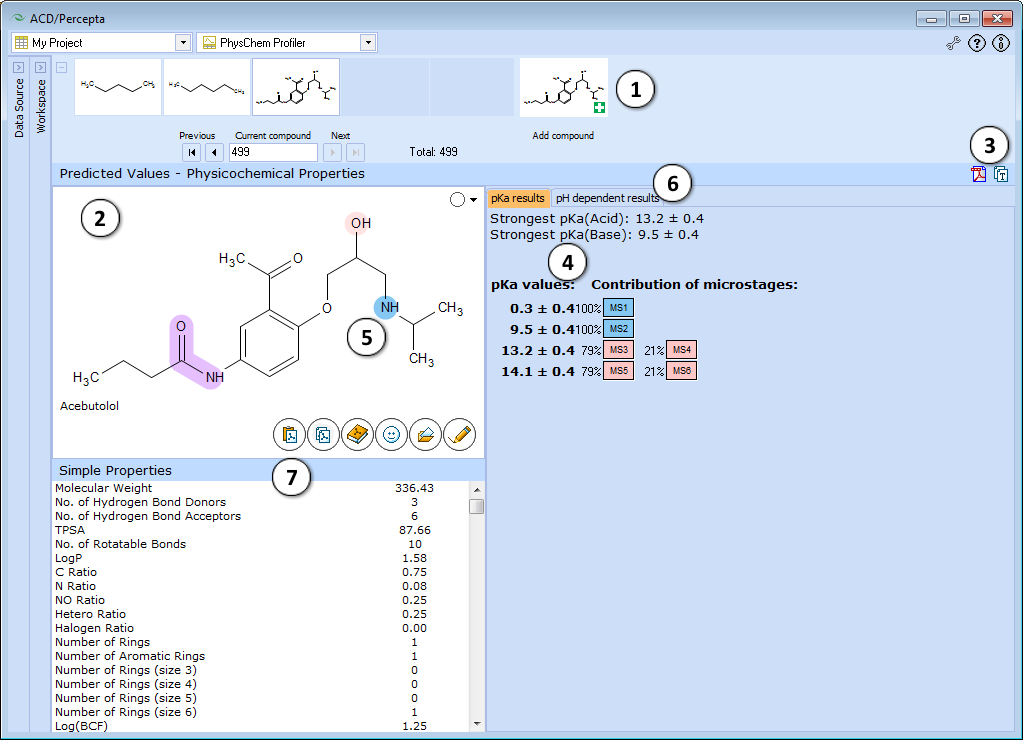Screen dimensions: 1023x740
Task: Click the MS1 microstage button
Action: click(x=618, y=308)
